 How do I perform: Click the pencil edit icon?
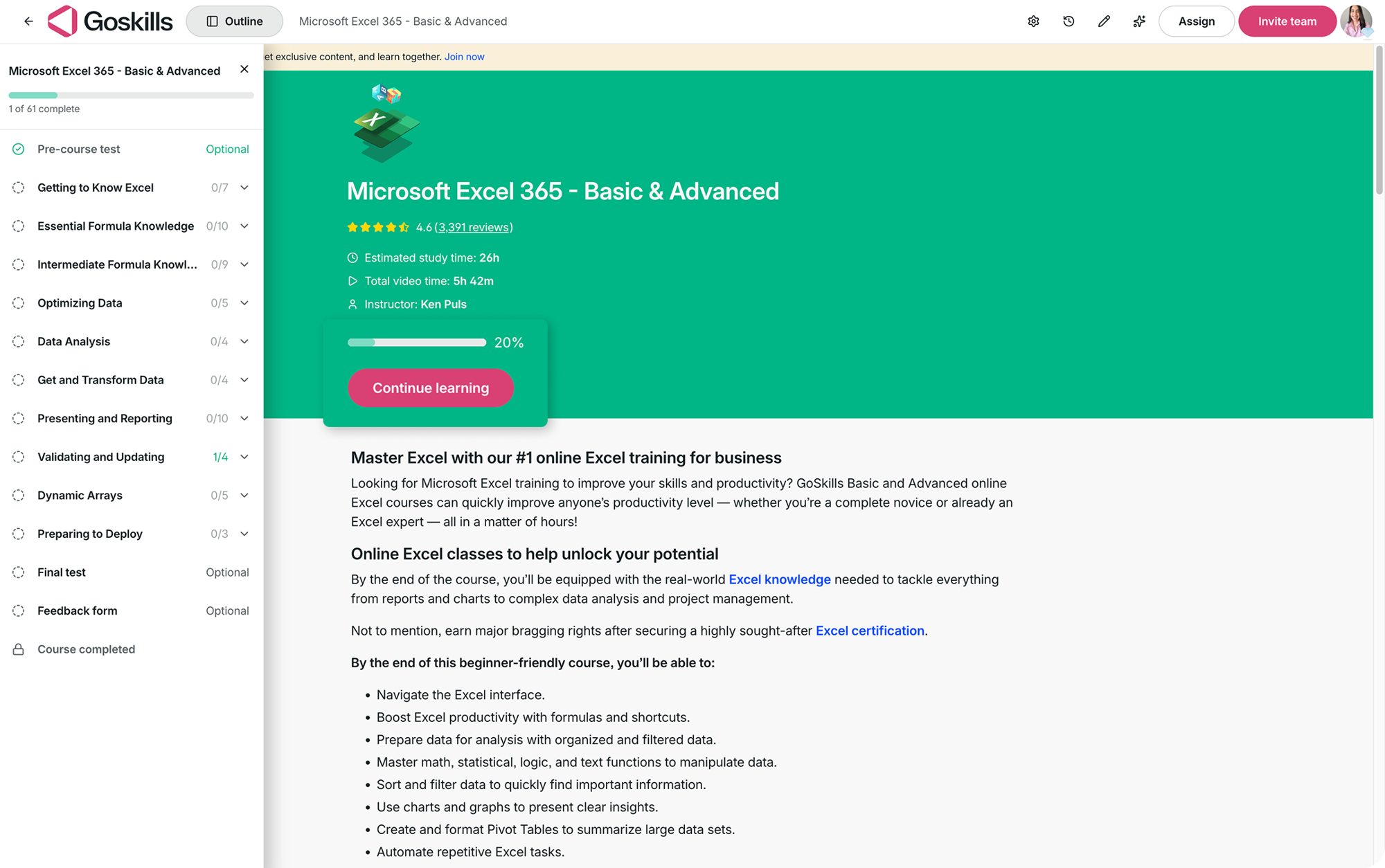[1104, 21]
